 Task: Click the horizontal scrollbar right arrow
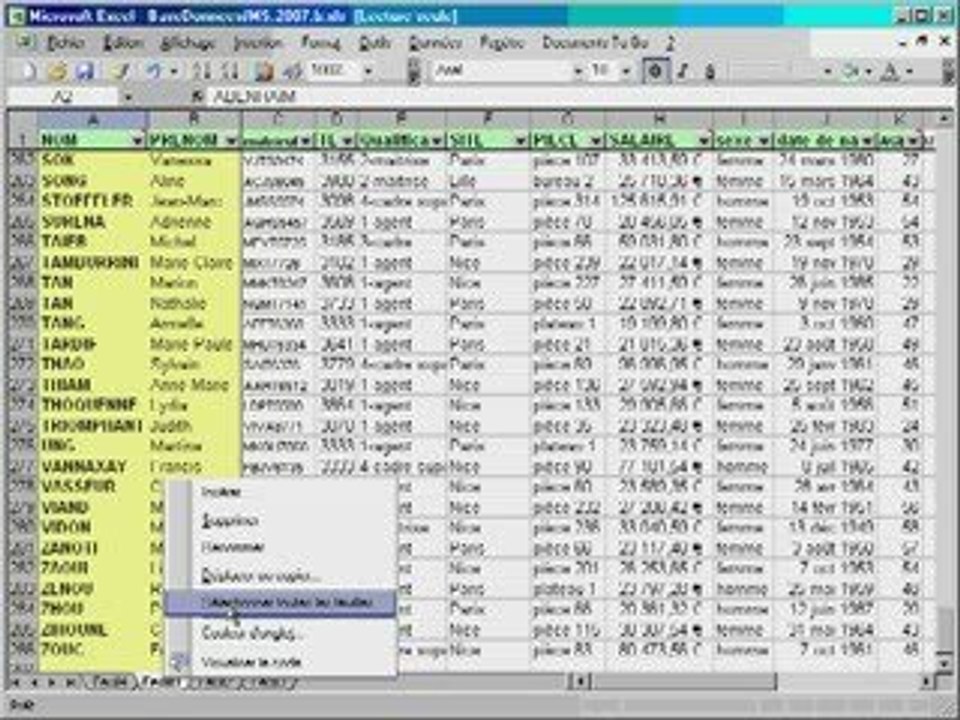[x=928, y=681]
